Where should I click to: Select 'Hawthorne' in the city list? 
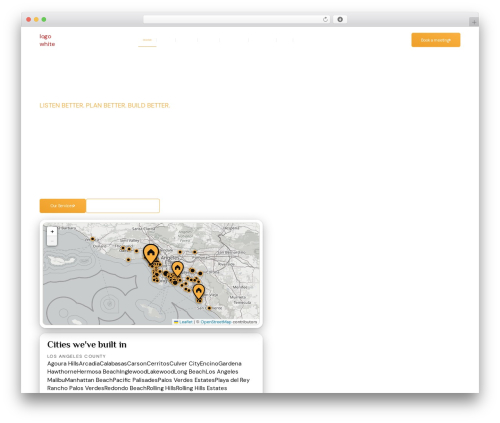coord(62,372)
